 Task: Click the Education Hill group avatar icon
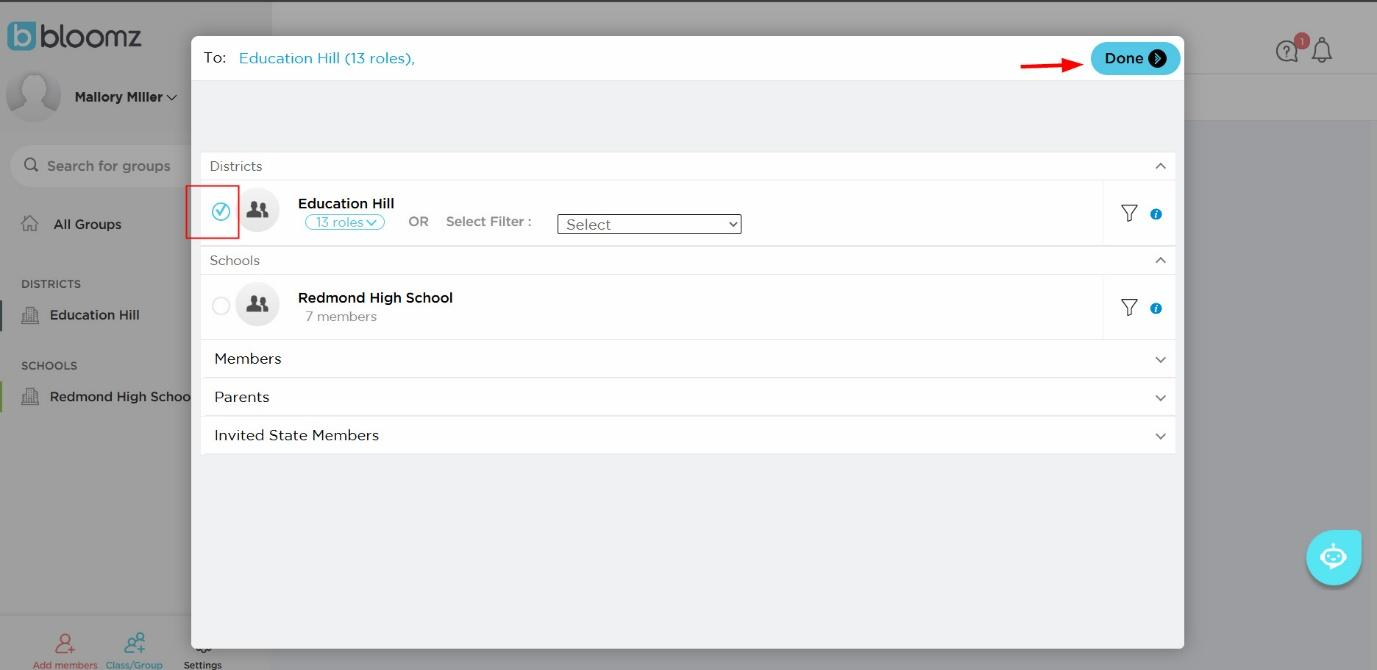pyautogui.click(x=257, y=210)
